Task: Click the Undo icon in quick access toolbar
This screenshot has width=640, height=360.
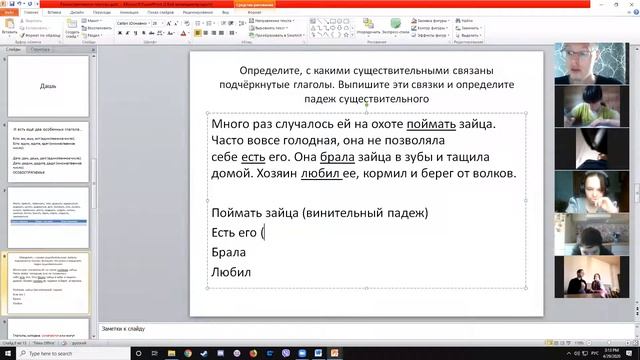Action: click(19, 4)
